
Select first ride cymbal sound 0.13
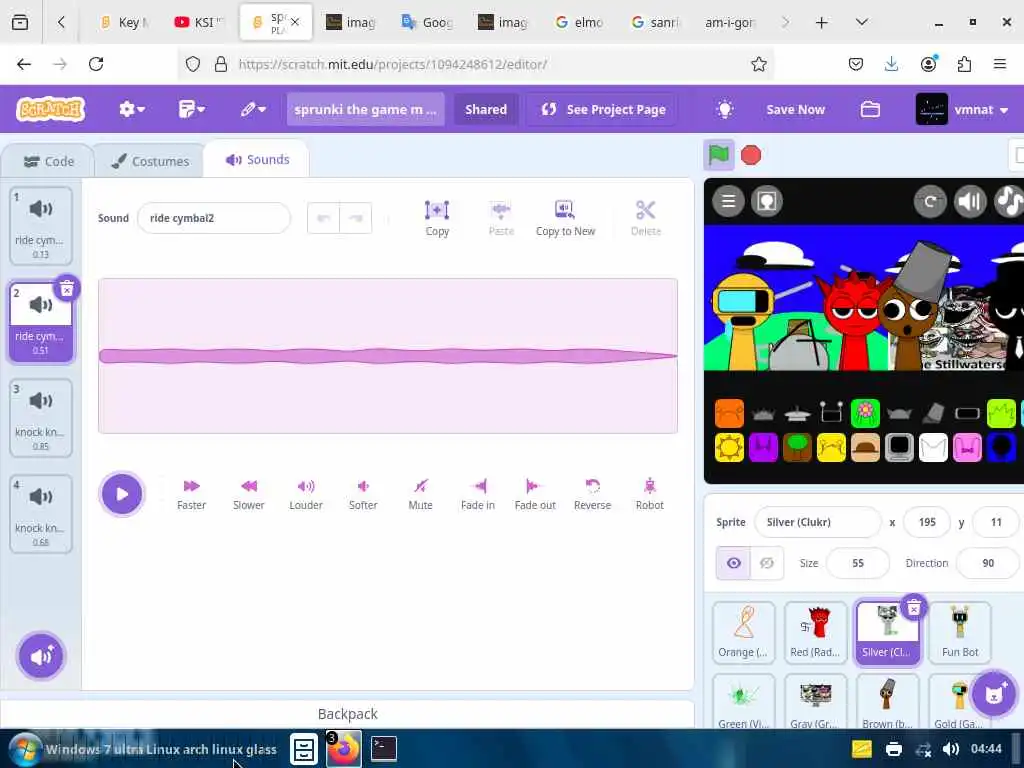[x=40, y=225]
